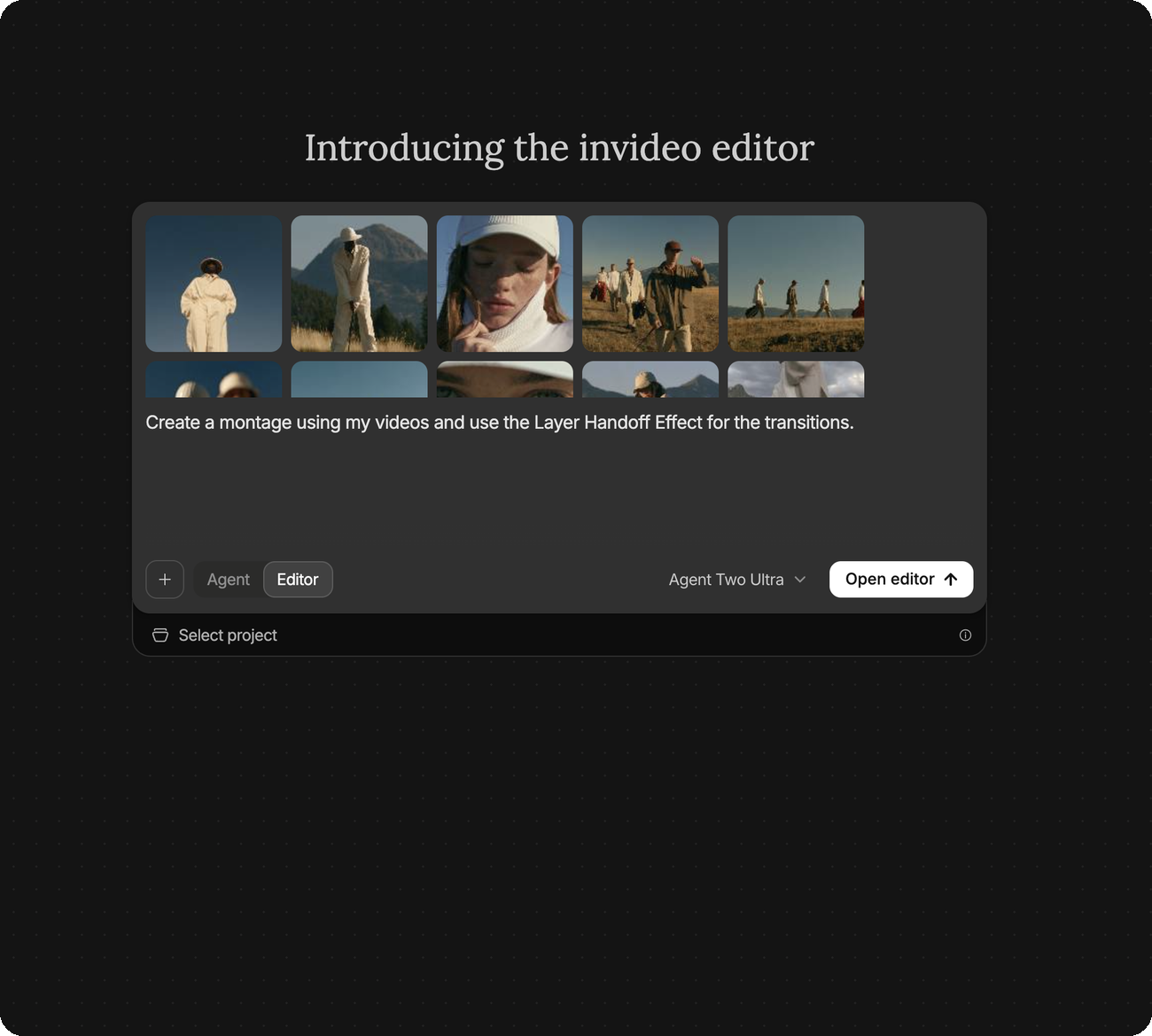
Task: Select thumbnail of distant group walking field
Action: [x=796, y=284]
